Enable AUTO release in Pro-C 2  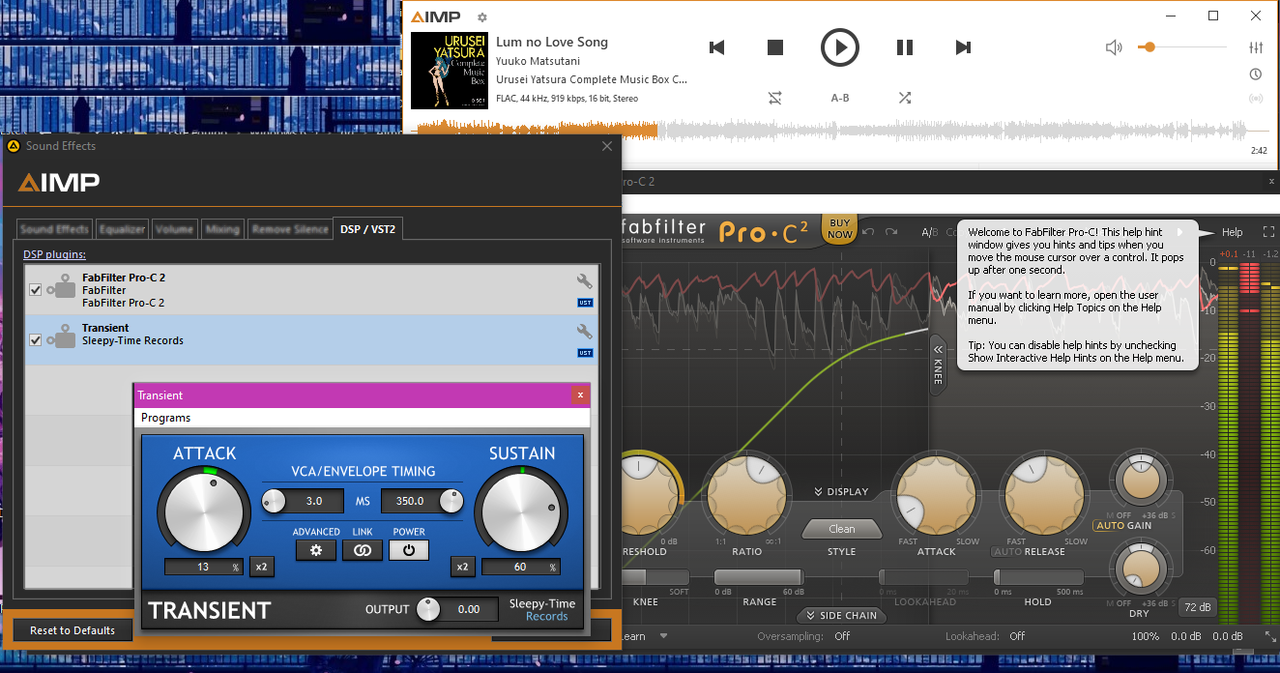(x=1007, y=552)
